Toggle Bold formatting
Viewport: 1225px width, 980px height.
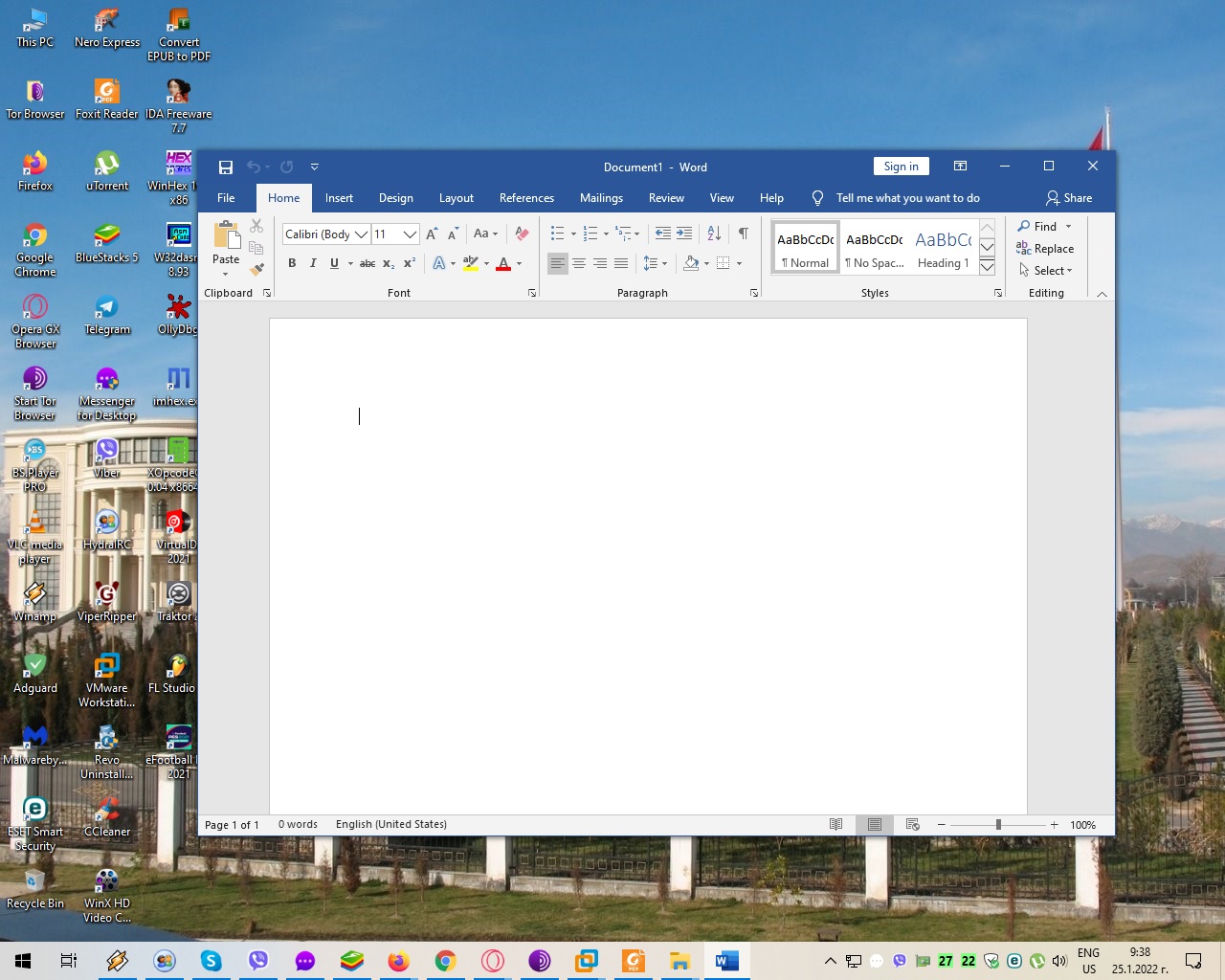click(292, 263)
